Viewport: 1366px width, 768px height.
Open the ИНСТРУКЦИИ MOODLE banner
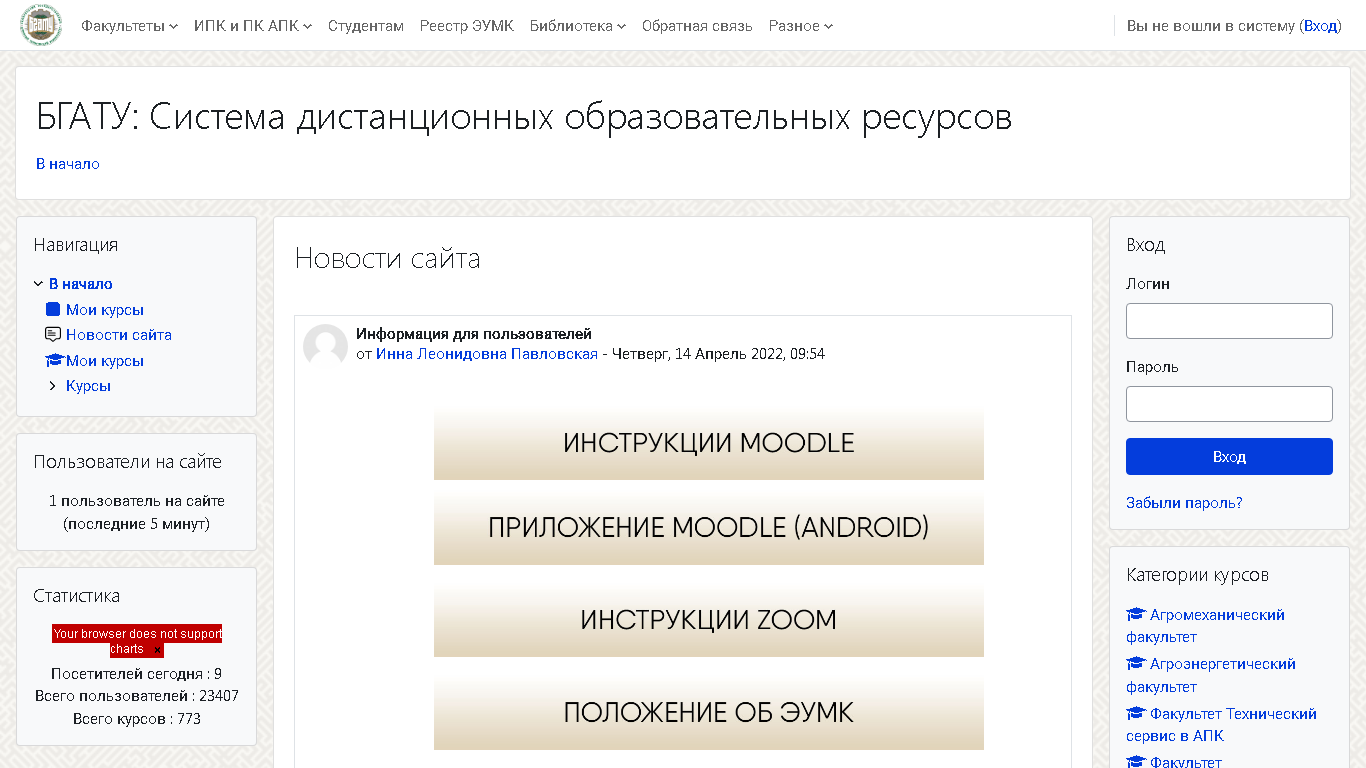[x=709, y=443]
